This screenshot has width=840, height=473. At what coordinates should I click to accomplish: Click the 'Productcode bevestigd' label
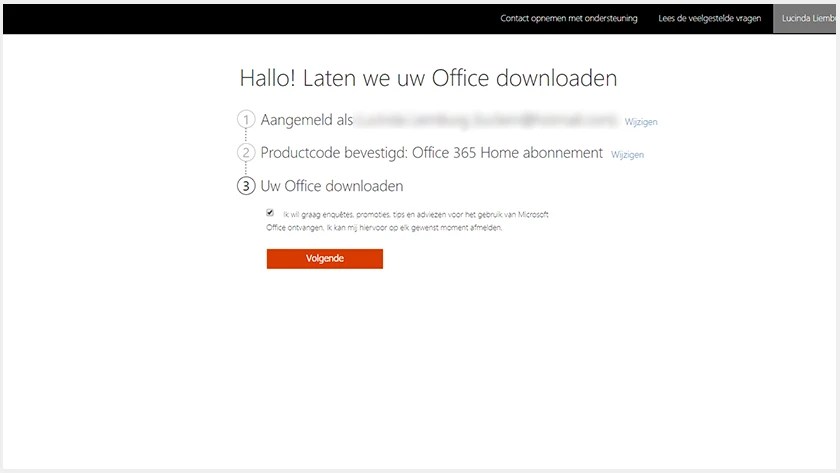point(334,153)
